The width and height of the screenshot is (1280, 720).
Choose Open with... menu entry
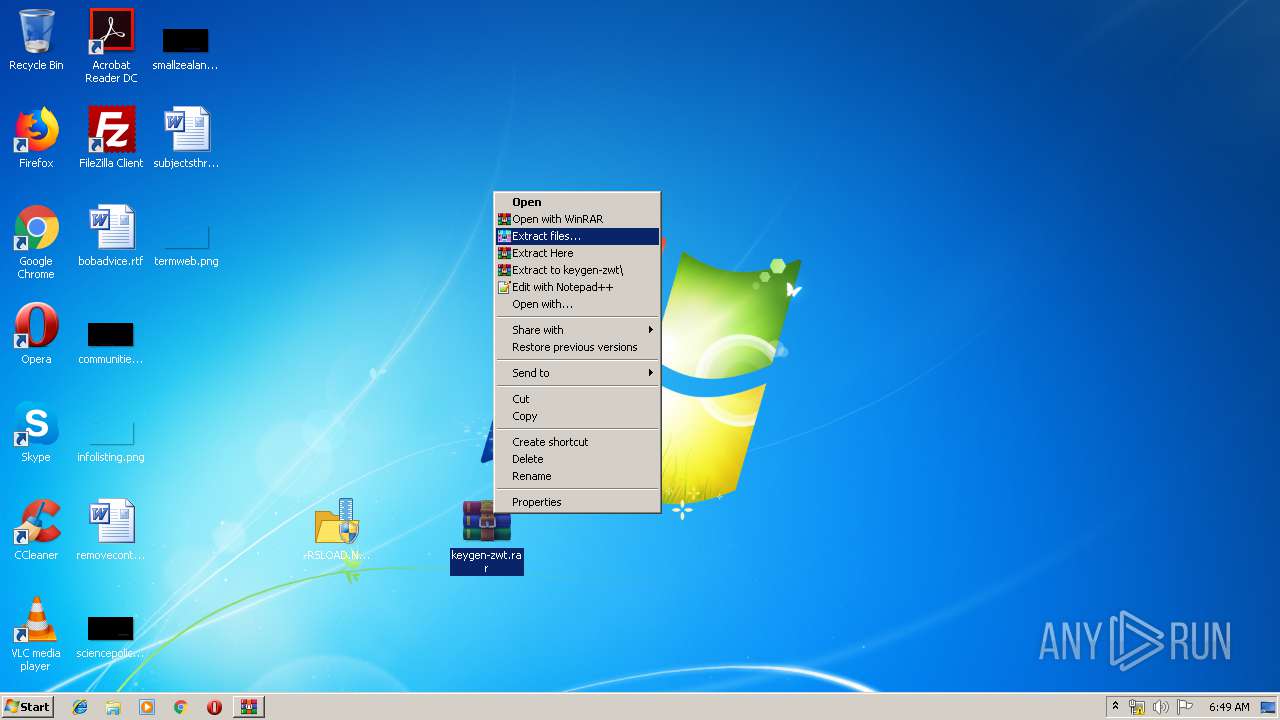(577, 304)
